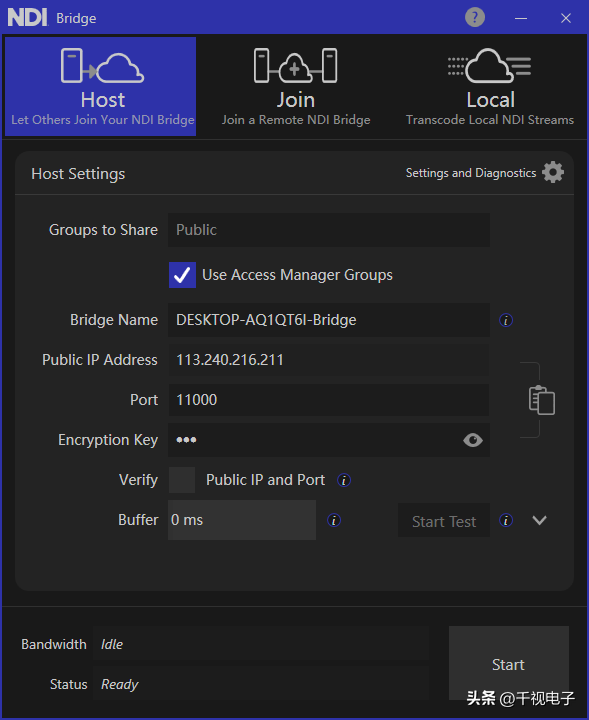Edit the Bridge Name field

point(329,320)
